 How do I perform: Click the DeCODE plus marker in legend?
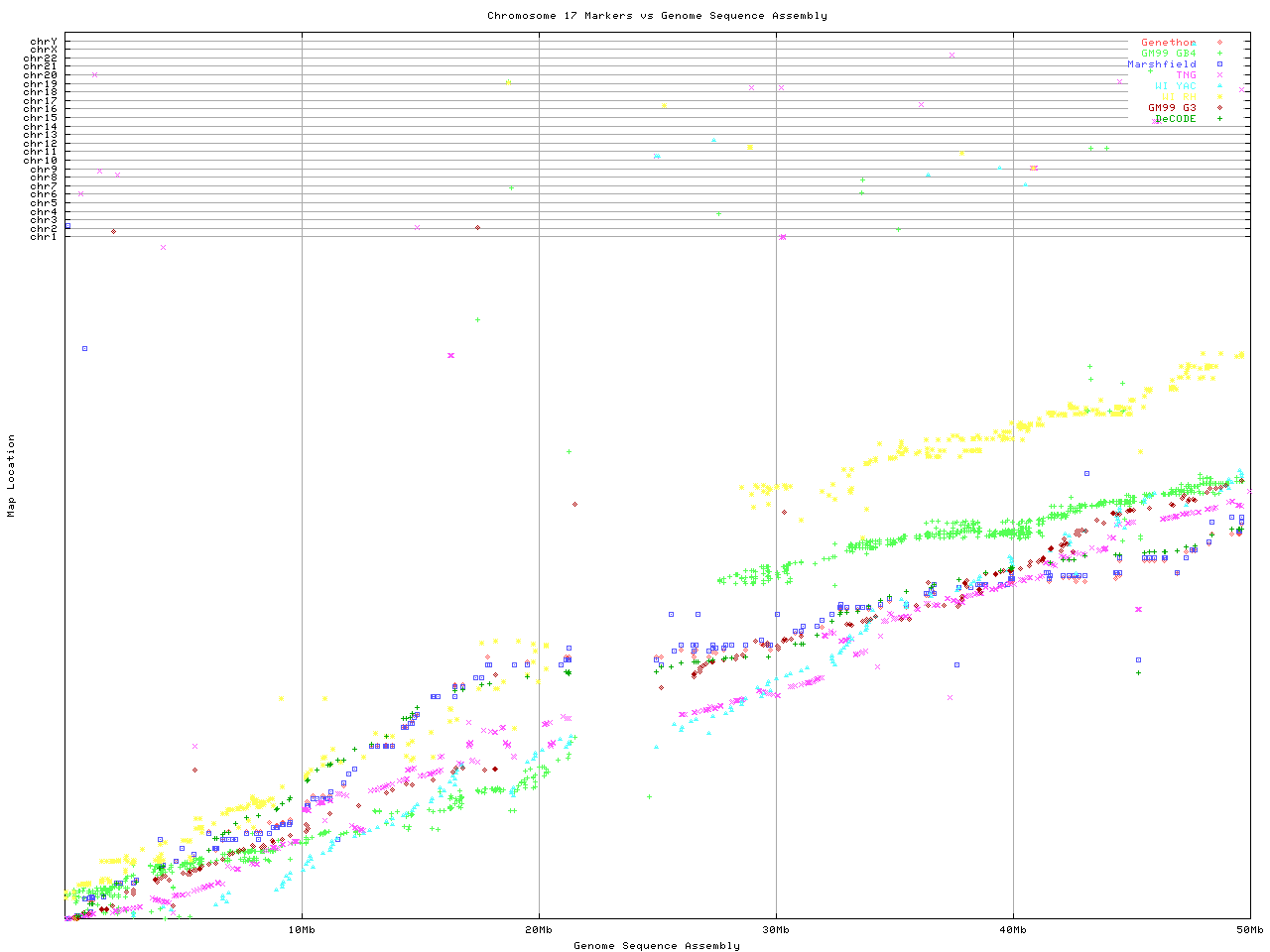1219,119
